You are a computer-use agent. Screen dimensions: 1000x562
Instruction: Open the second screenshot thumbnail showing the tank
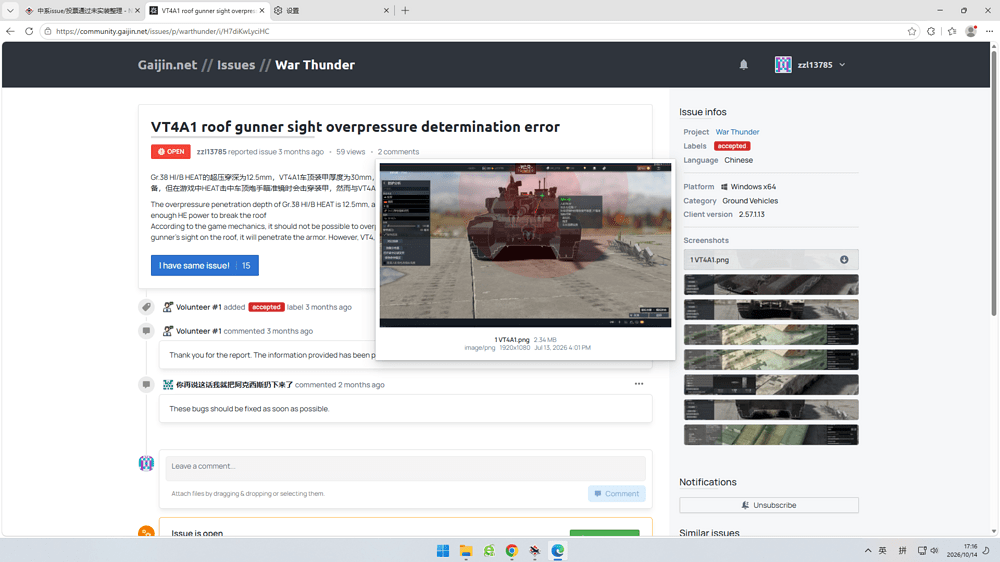tap(770, 309)
